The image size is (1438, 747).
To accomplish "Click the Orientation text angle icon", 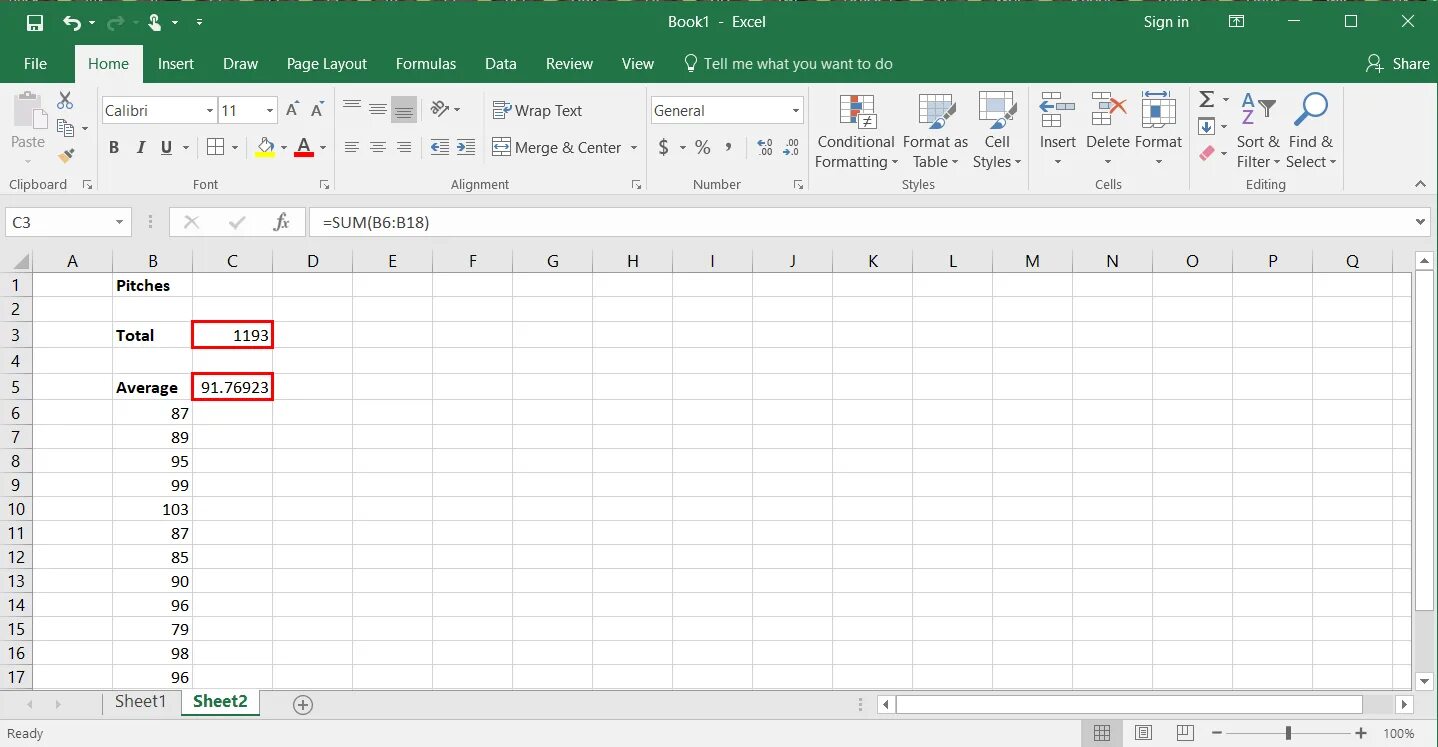I will pyautogui.click(x=440, y=109).
